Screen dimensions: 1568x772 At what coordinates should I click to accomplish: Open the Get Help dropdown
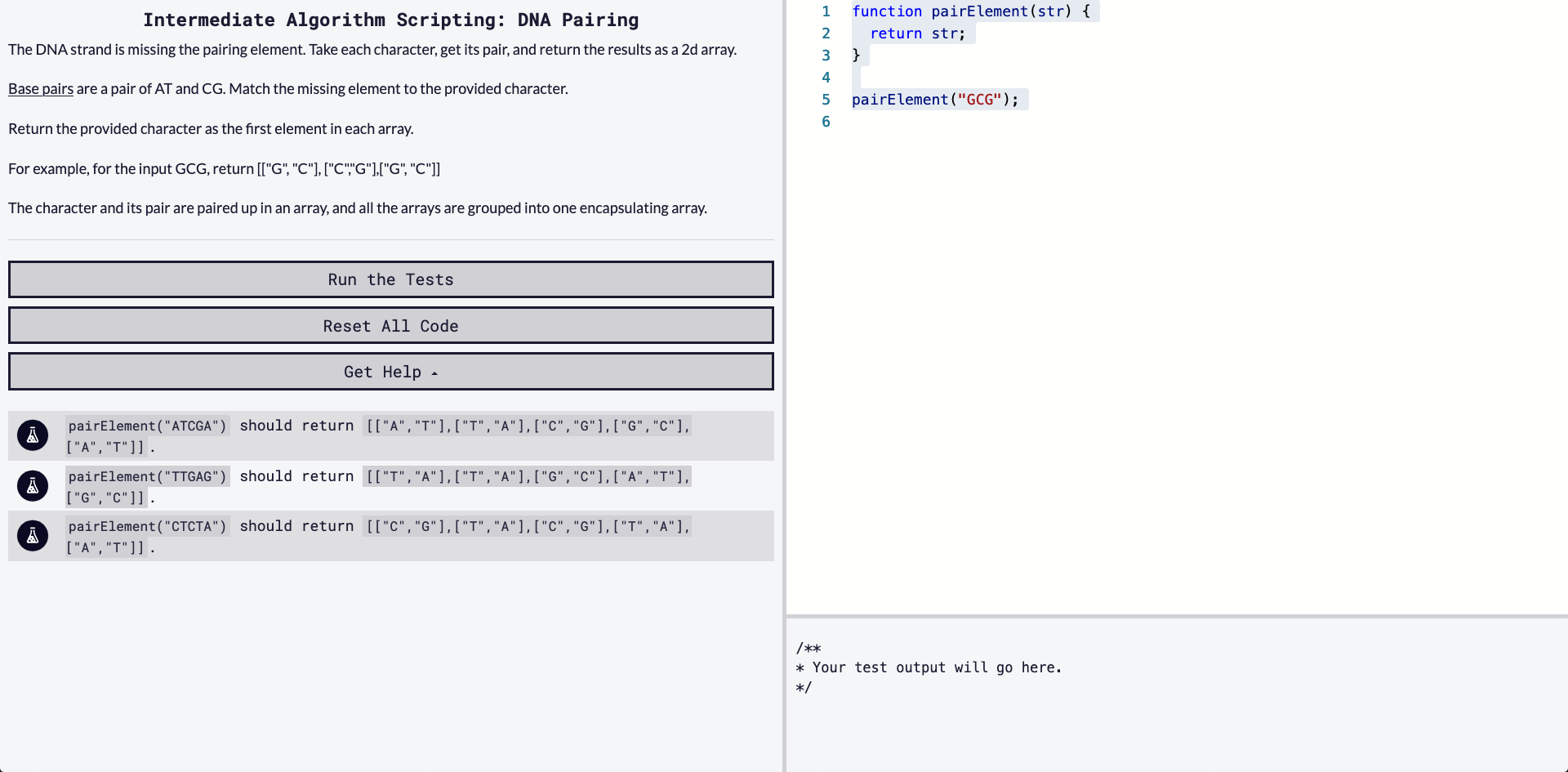[x=391, y=372]
